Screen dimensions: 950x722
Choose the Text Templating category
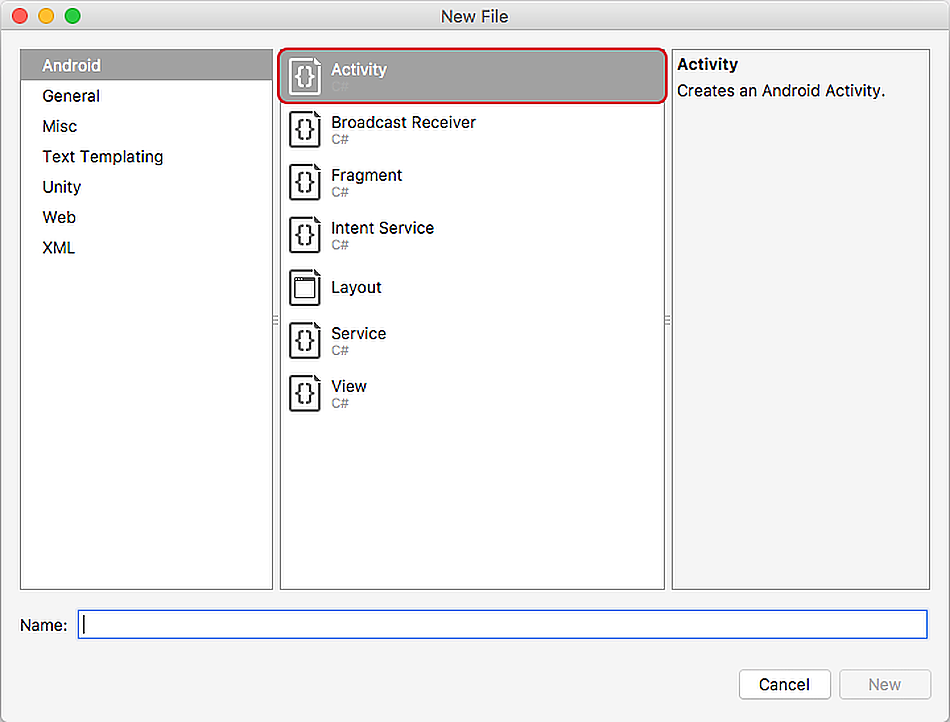pyautogui.click(x=103, y=157)
